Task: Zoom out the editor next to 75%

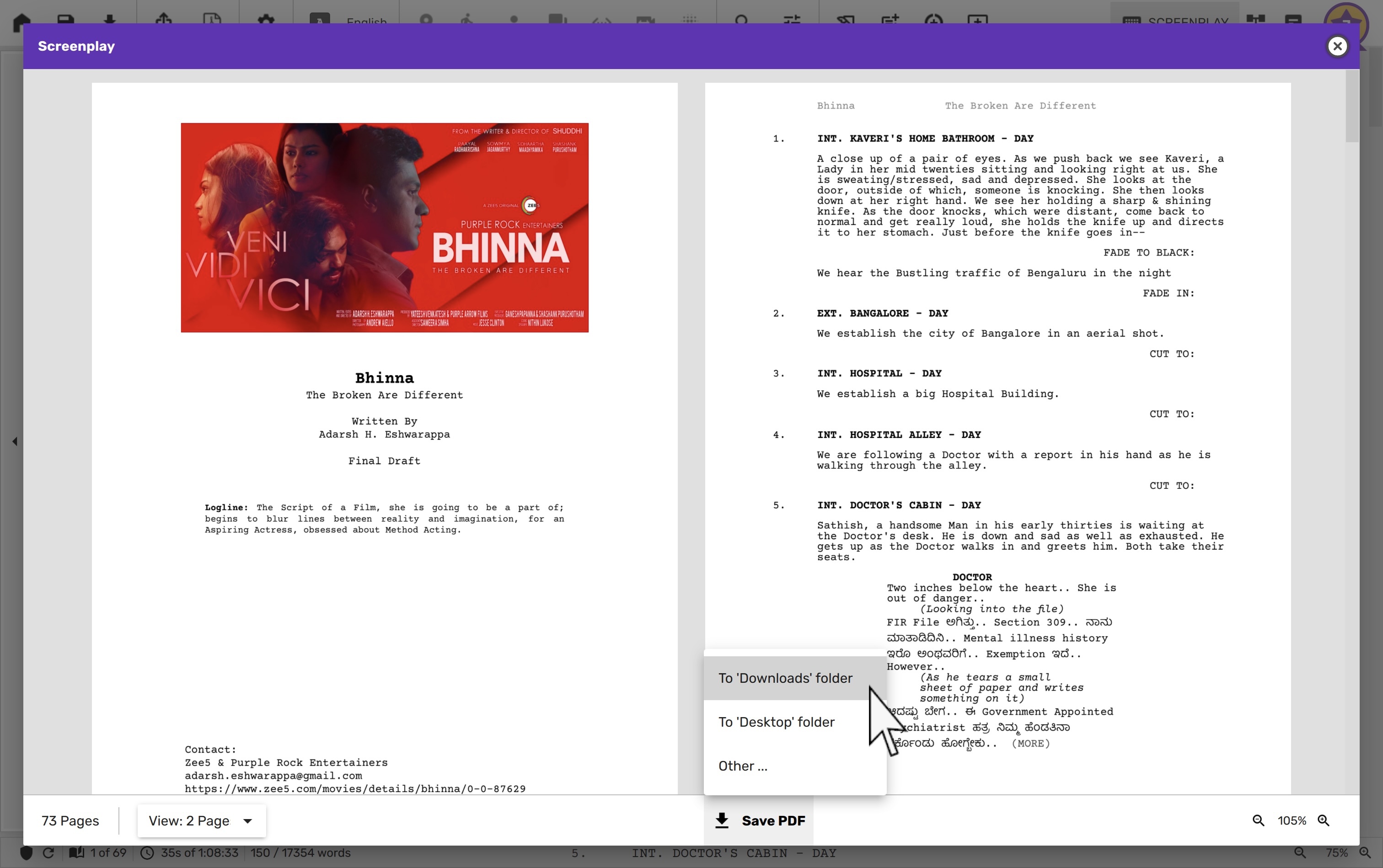Action: [x=1300, y=852]
